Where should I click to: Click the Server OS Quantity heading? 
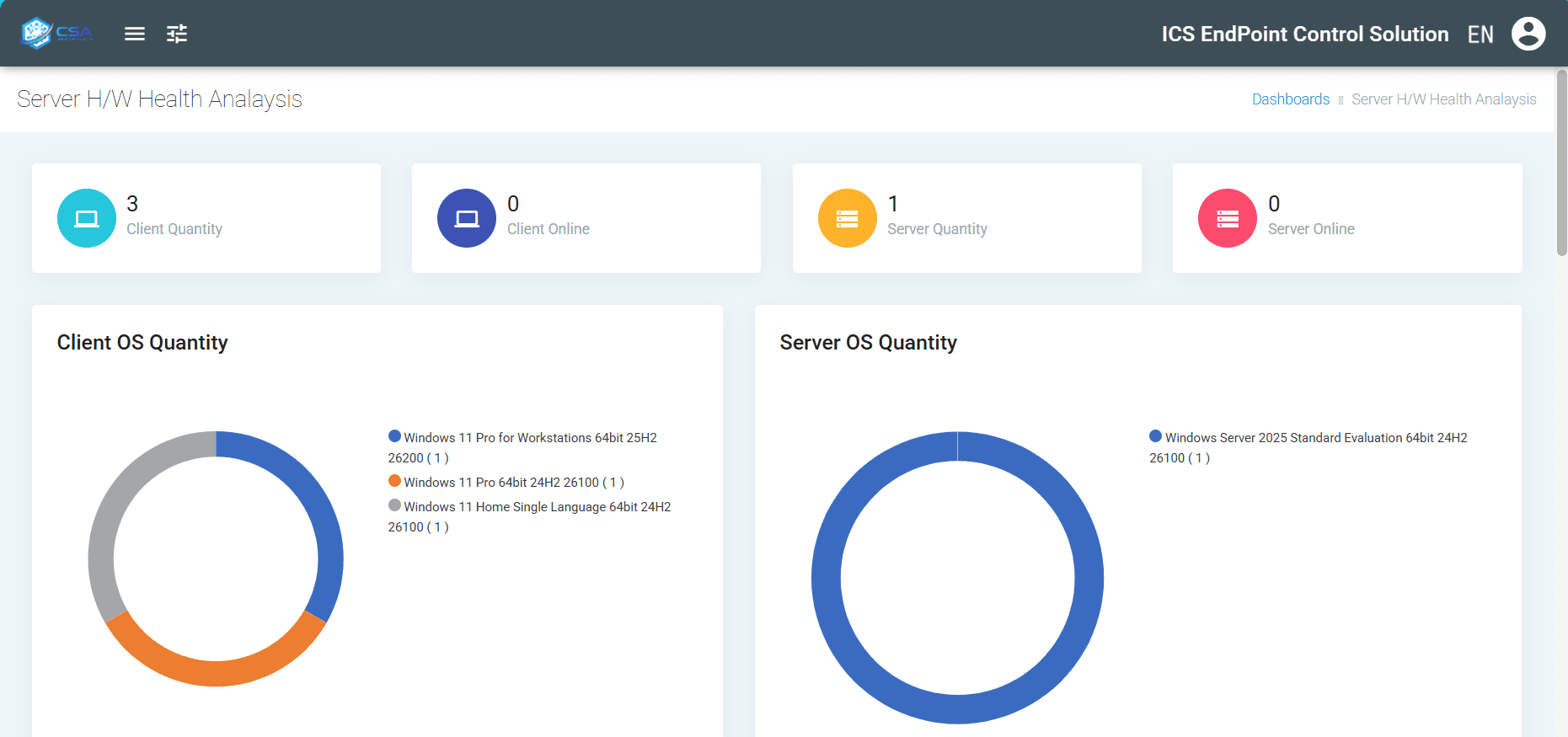coord(868,343)
